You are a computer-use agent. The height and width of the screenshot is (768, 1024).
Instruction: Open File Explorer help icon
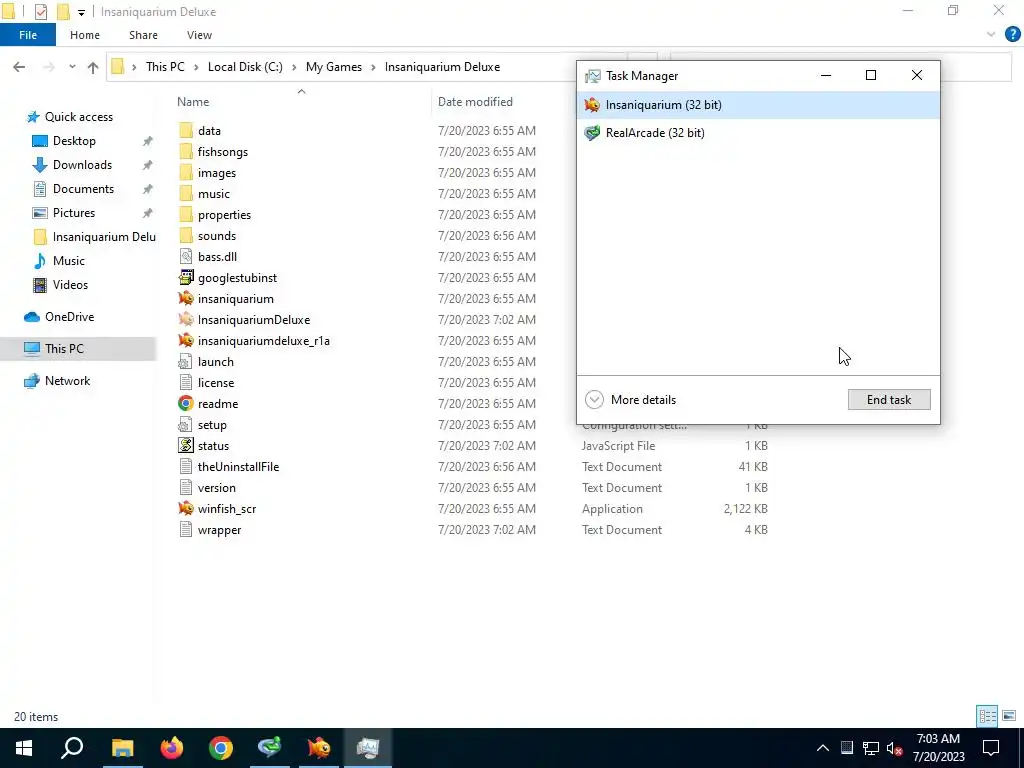(1012, 35)
